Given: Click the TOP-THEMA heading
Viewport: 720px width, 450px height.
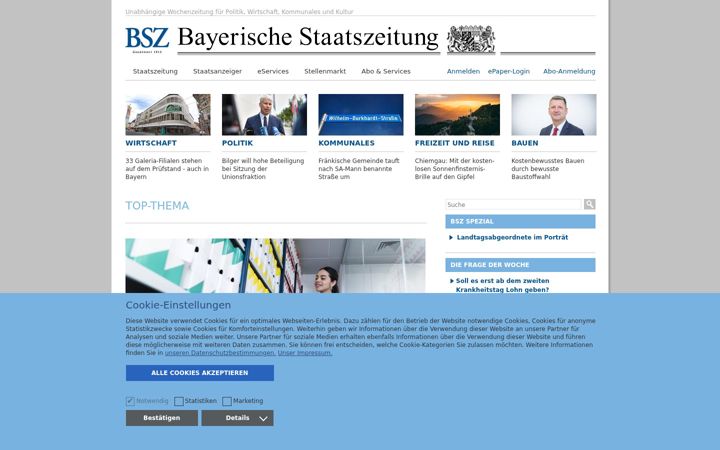Looking at the screenshot, I should (157, 206).
